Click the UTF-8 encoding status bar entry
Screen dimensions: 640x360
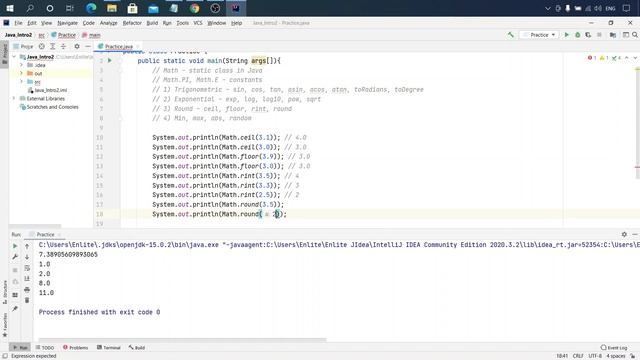click(x=595, y=356)
